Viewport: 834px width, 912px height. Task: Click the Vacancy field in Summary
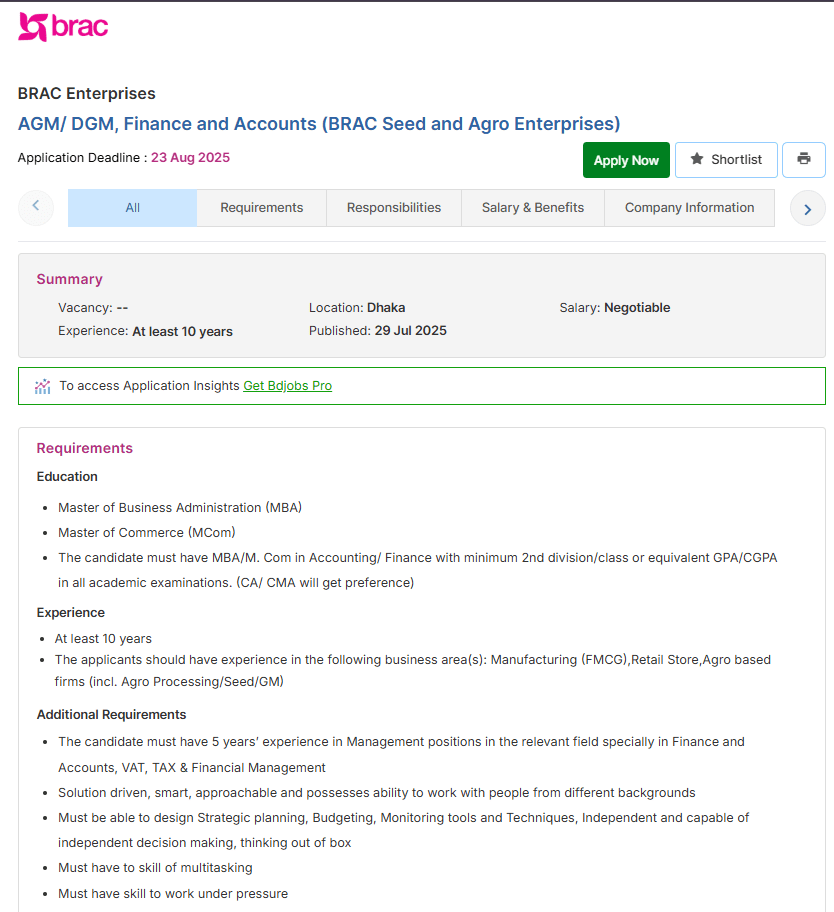tap(93, 308)
